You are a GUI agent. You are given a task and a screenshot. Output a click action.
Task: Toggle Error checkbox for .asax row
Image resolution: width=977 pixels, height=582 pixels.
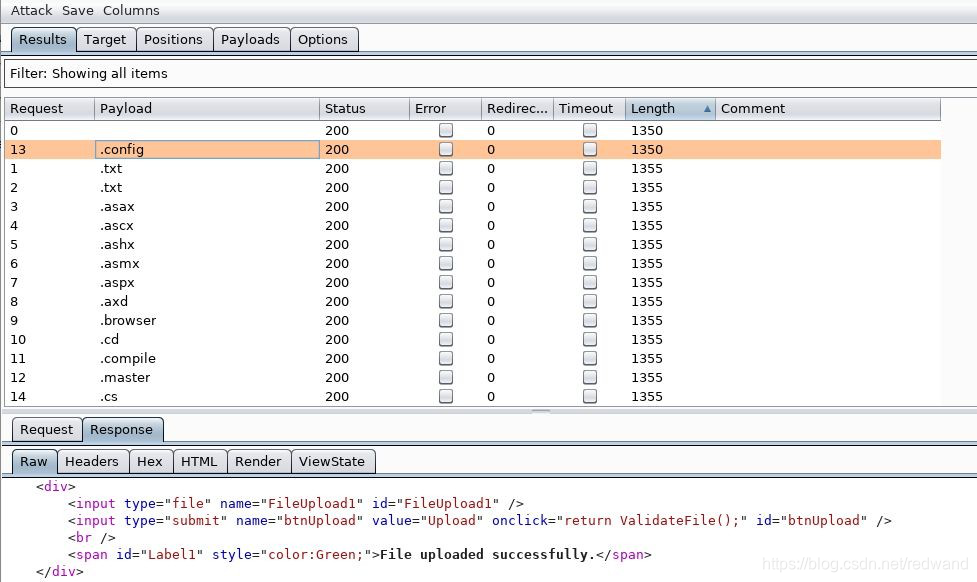446,206
